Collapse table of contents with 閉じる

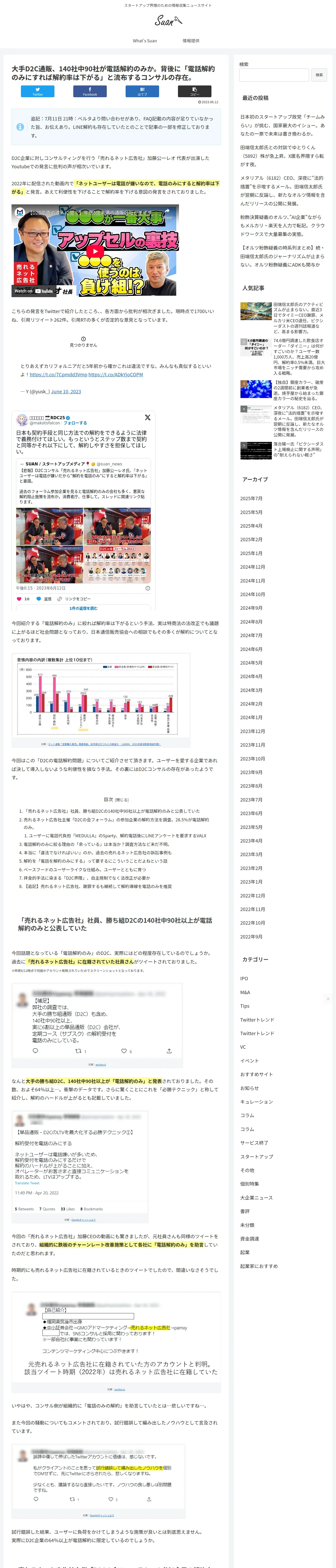coord(122,800)
